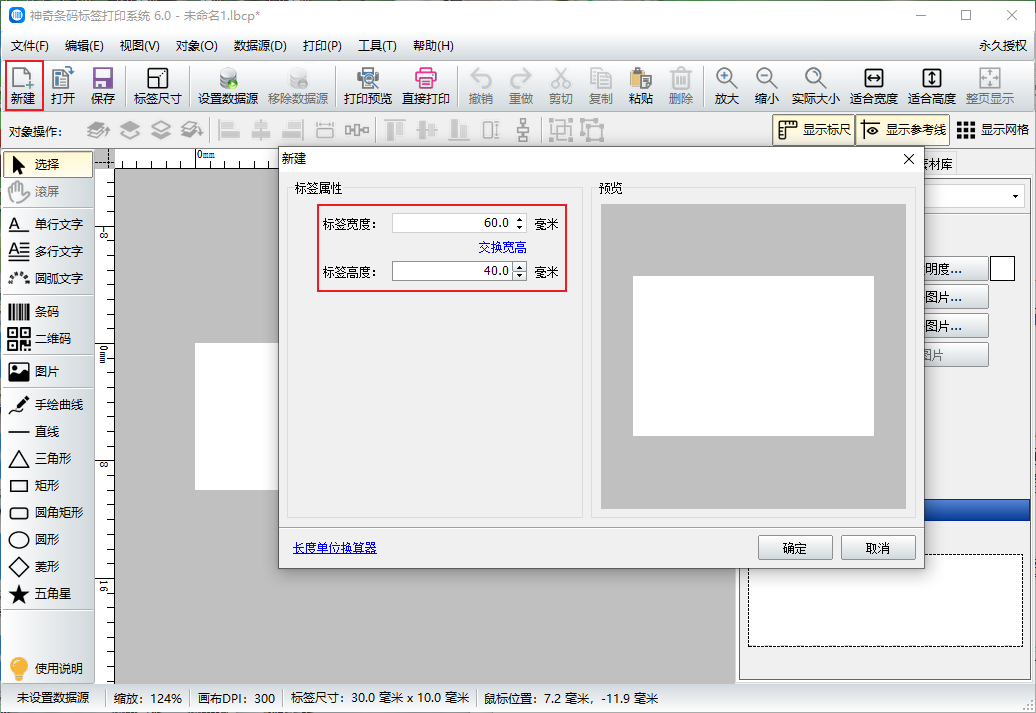Image resolution: width=1036 pixels, height=713 pixels.
Task: Click Set Data Source (设置数据源) icon
Action: pos(228,85)
